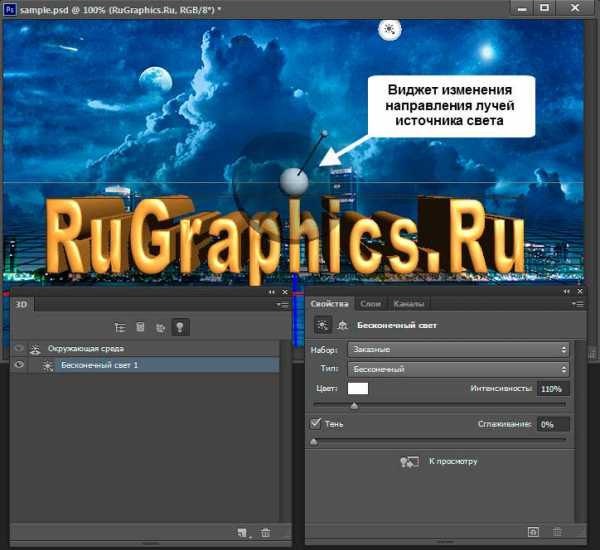The height and width of the screenshot is (550, 600).
Task: Filter 3D panel by whole scene
Action: (120, 326)
